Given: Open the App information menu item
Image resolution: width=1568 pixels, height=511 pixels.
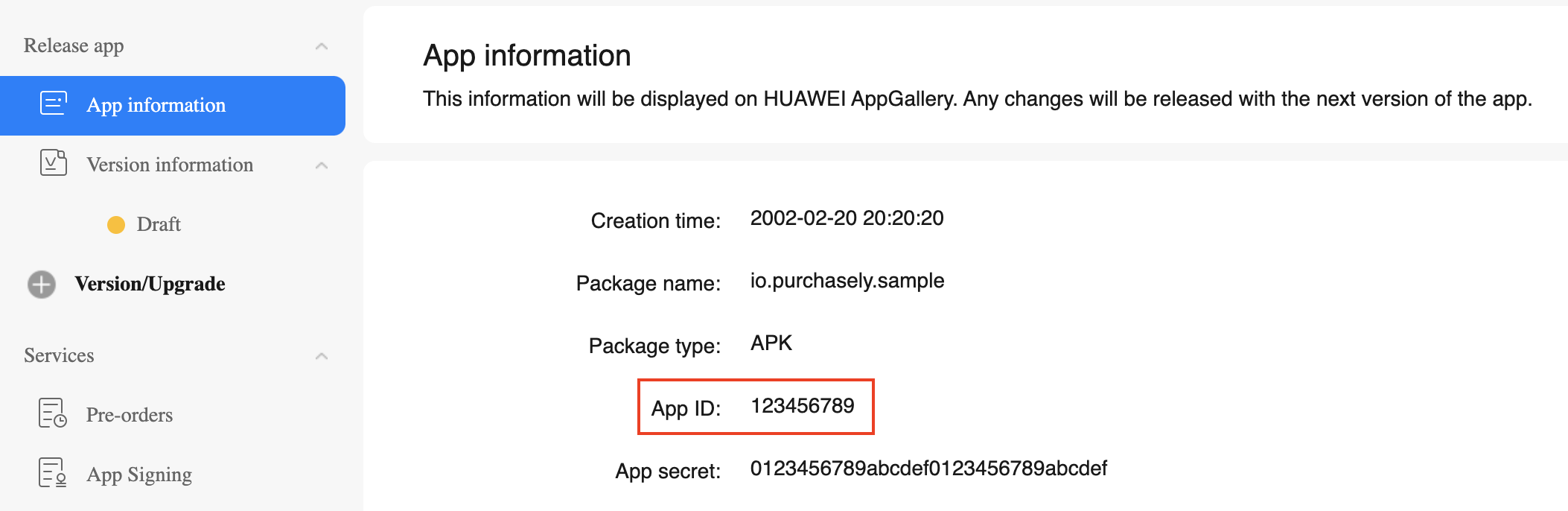Looking at the screenshot, I should [x=172, y=105].
